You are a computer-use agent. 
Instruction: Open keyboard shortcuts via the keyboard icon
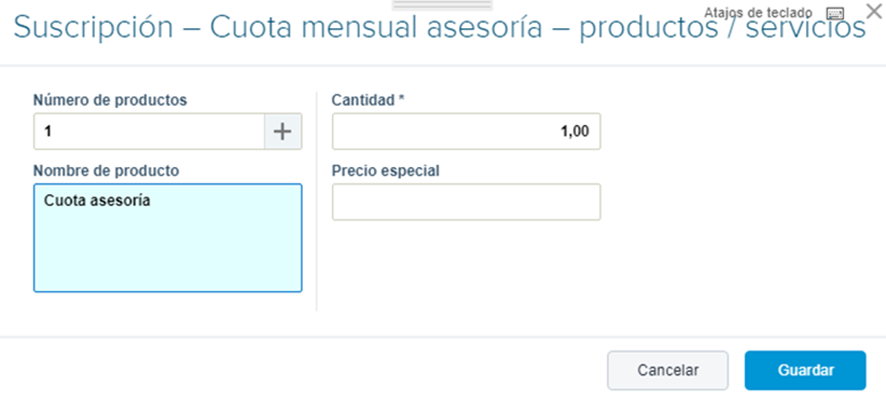click(x=835, y=14)
